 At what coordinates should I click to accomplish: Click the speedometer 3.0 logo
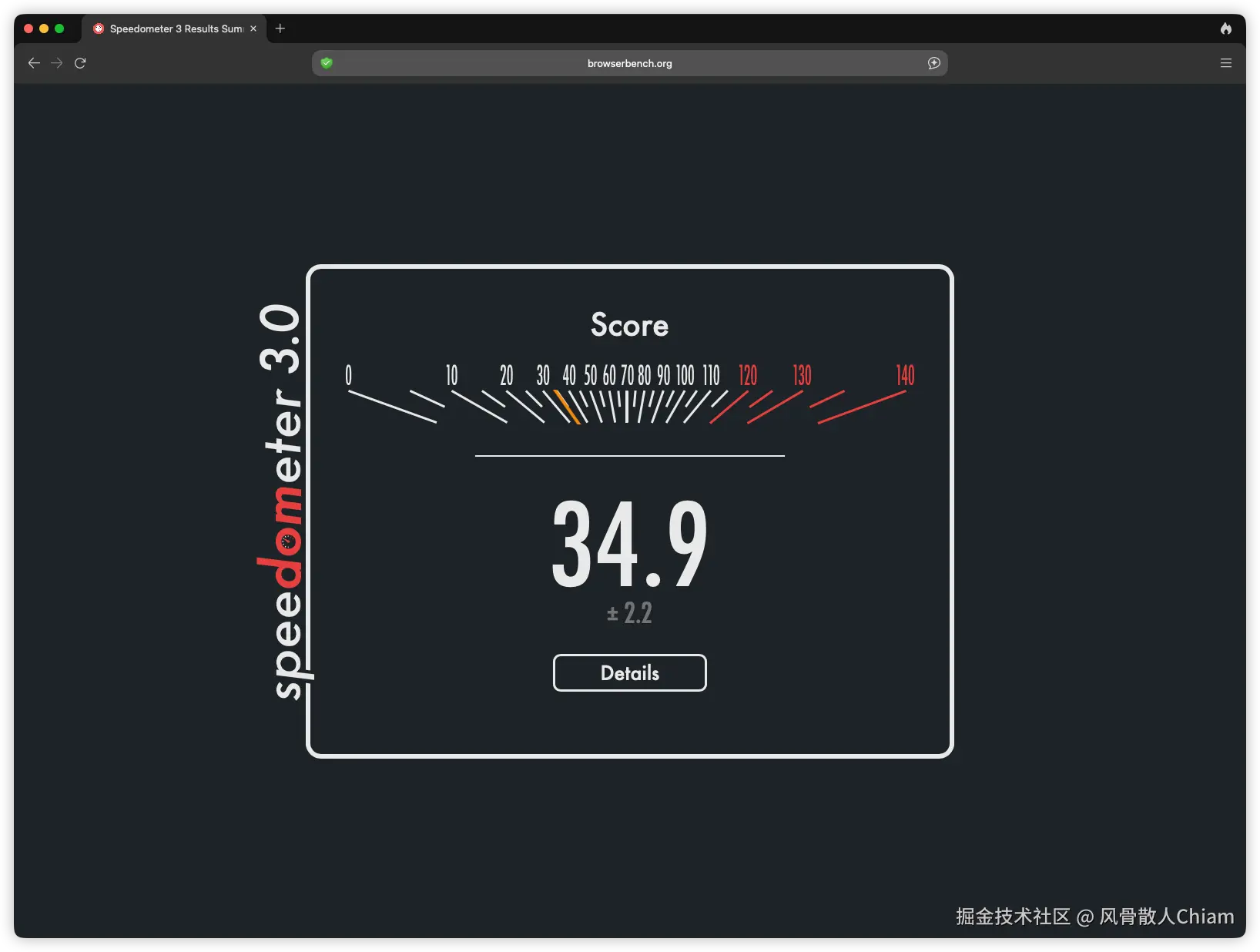point(280,501)
